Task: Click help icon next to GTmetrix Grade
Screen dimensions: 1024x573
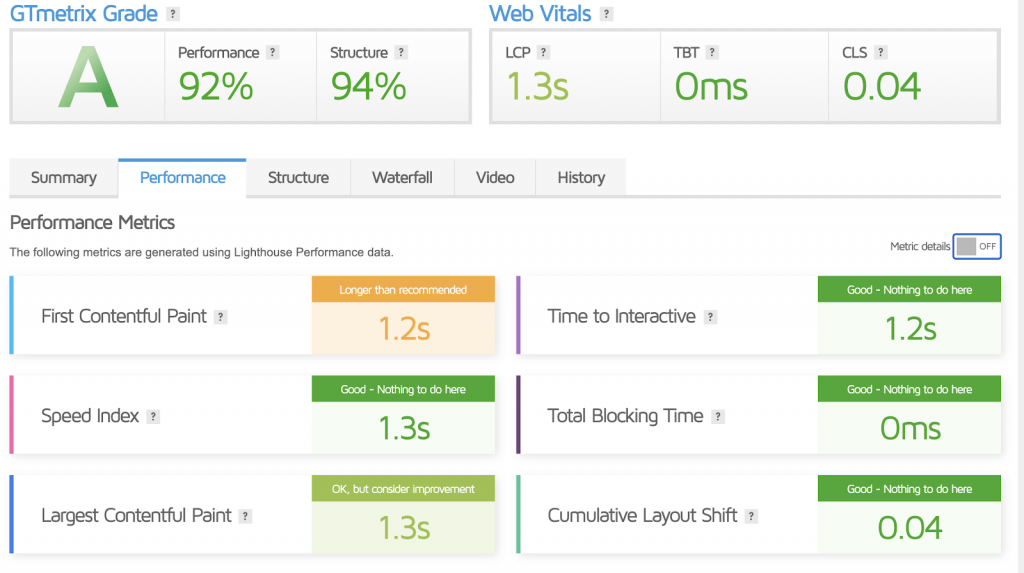Action: point(174,15)
